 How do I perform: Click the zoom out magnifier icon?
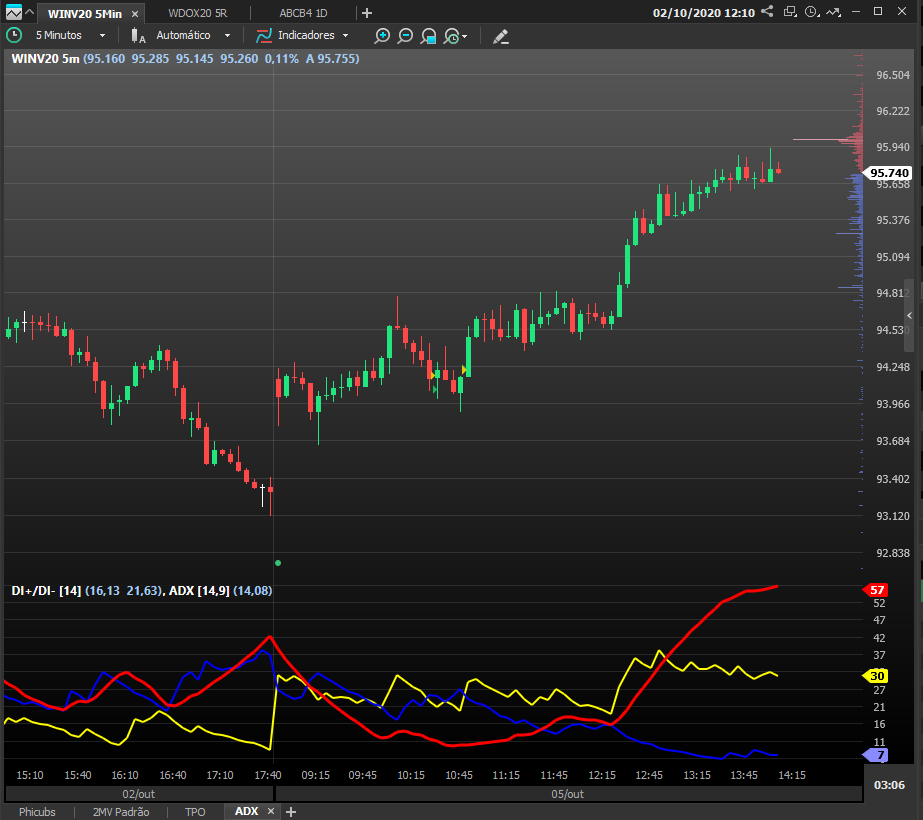405,36
